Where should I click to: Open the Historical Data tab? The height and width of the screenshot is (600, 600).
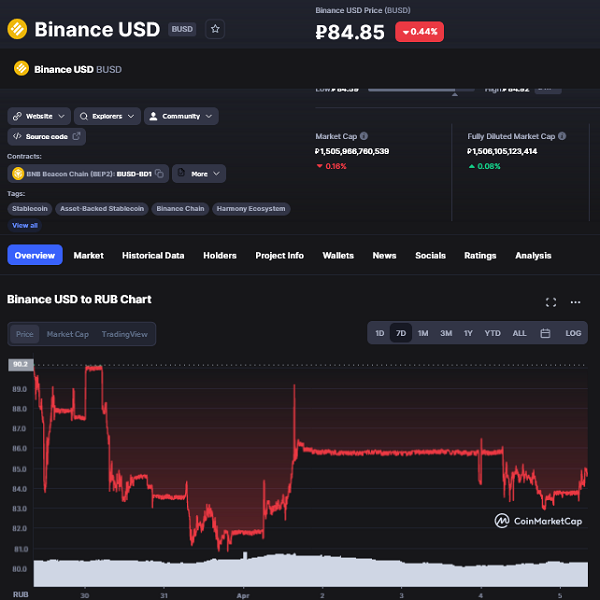(153, 255)
